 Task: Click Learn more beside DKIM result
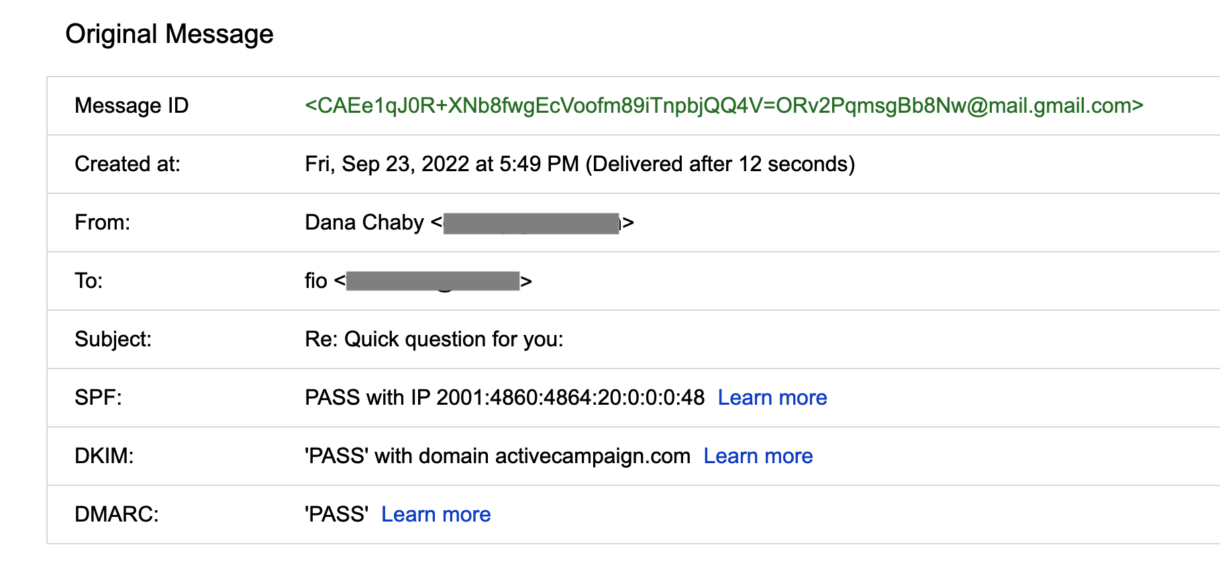758,455
